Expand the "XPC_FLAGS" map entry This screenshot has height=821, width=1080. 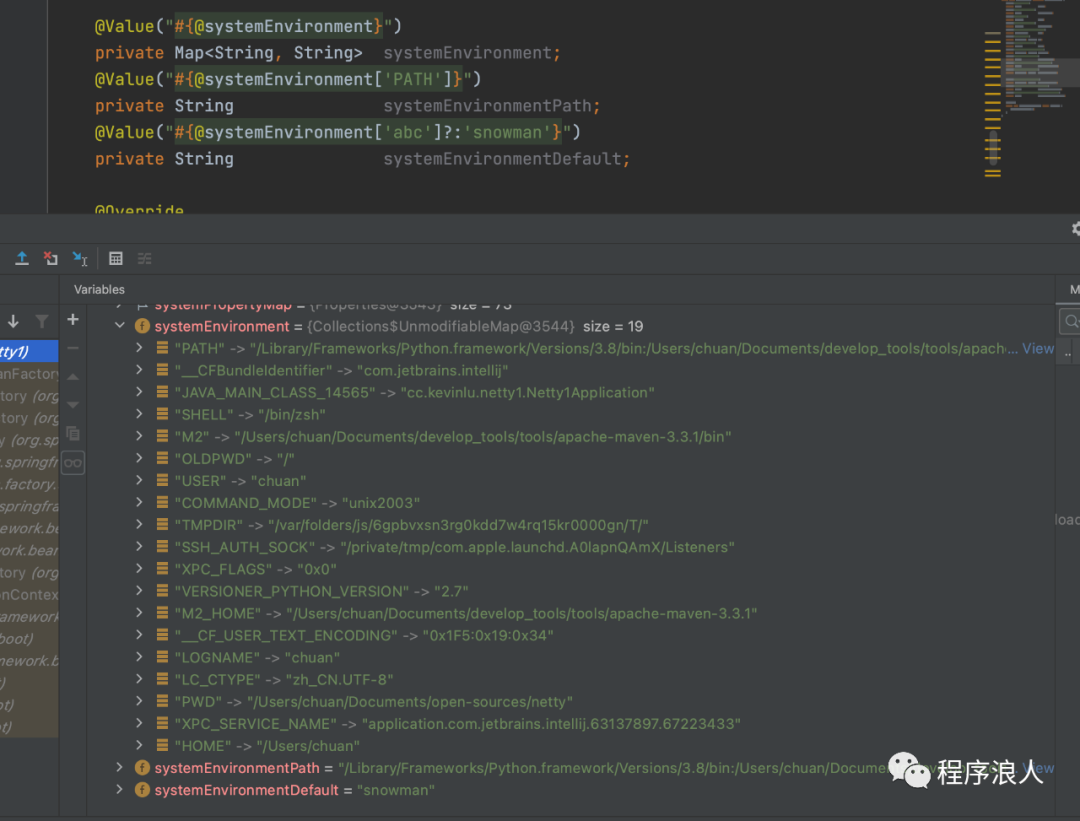139,568
